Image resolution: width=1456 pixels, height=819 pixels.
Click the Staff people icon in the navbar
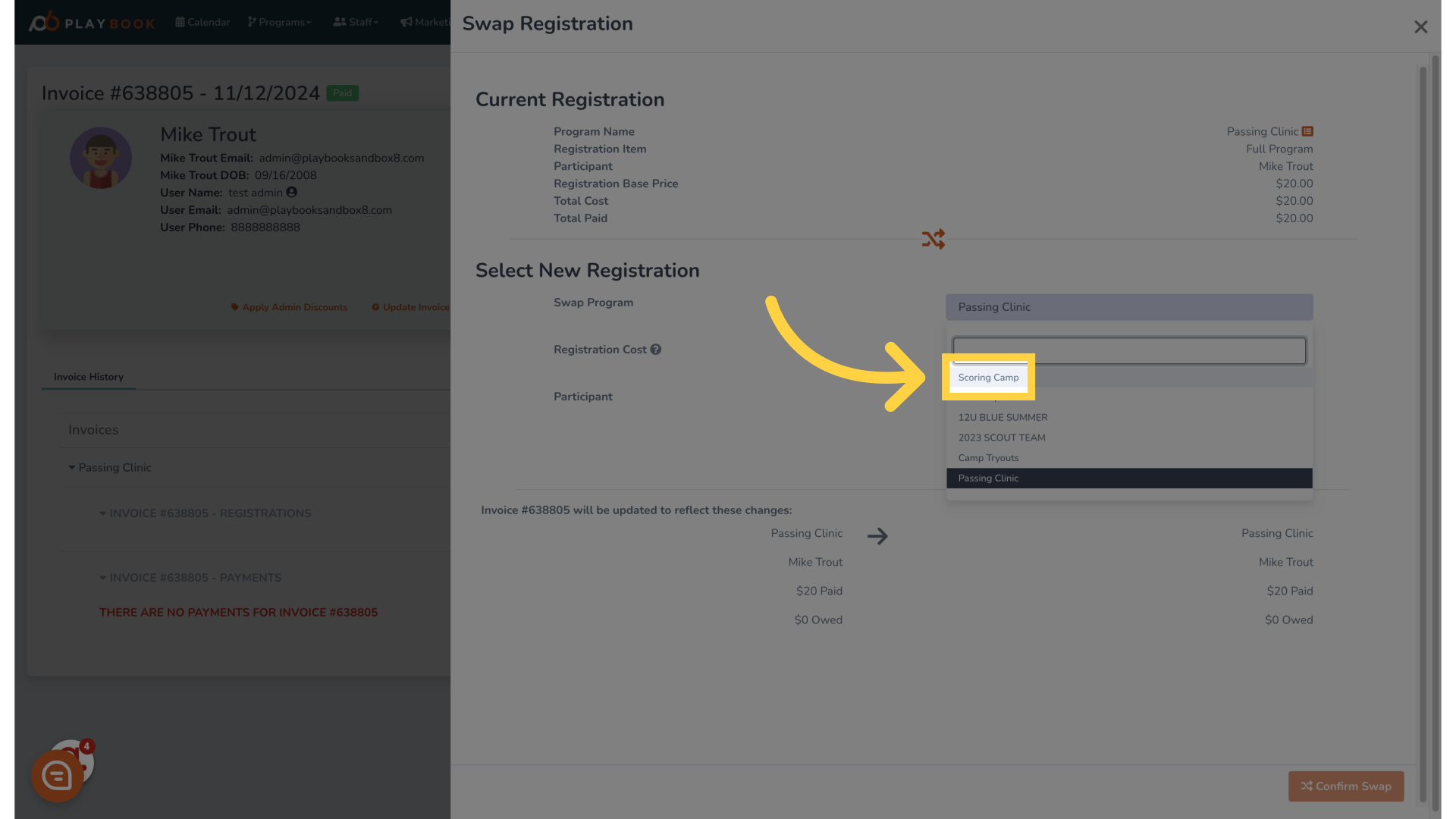tap(338, 22)
